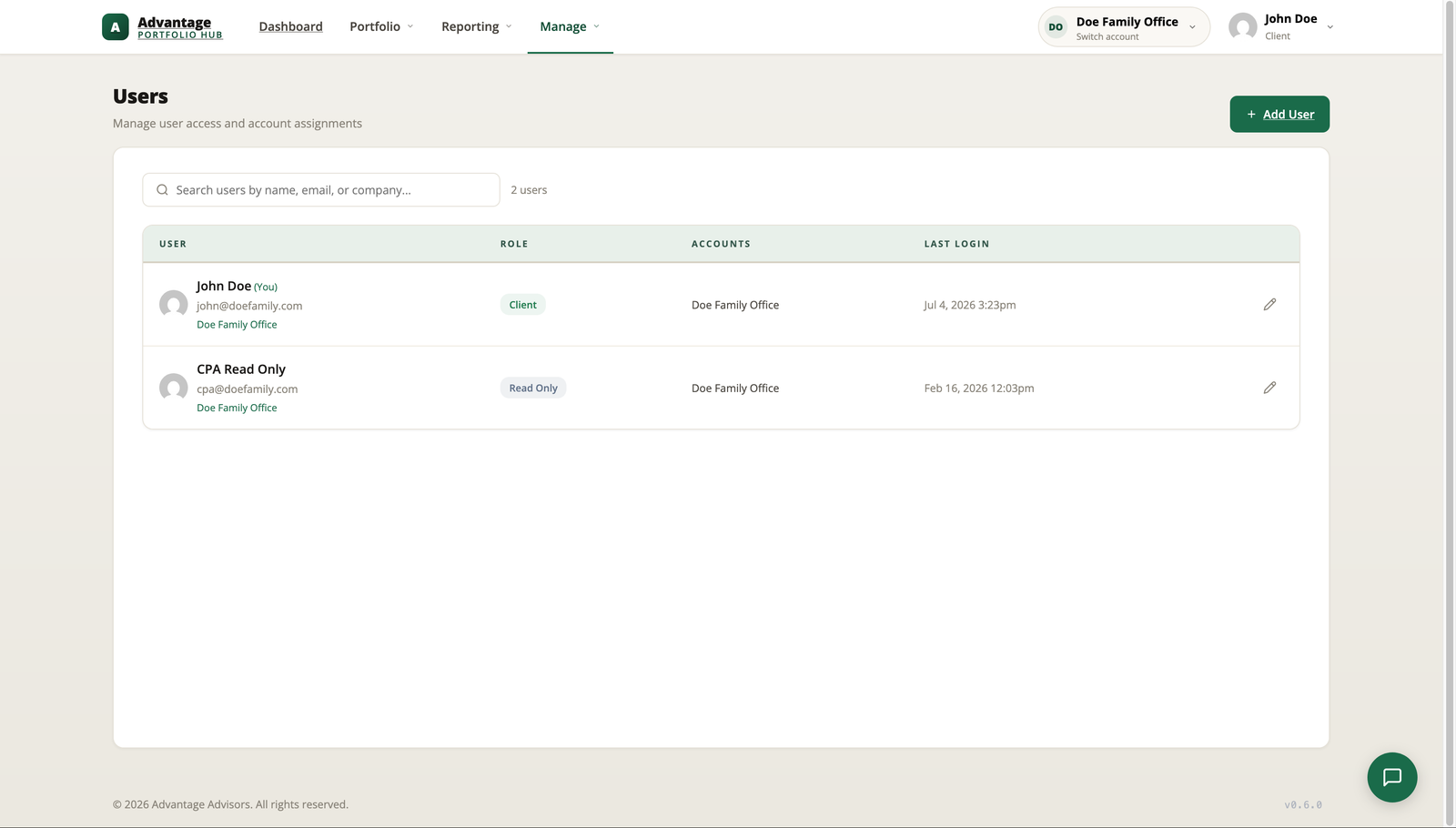Click Doe Family Office link under CPA
1456x828 pixels.
(237, 408)
